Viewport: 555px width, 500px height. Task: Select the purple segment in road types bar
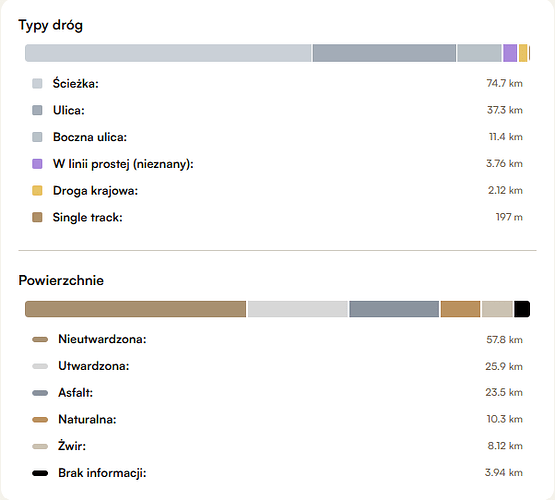coord(510,53)
